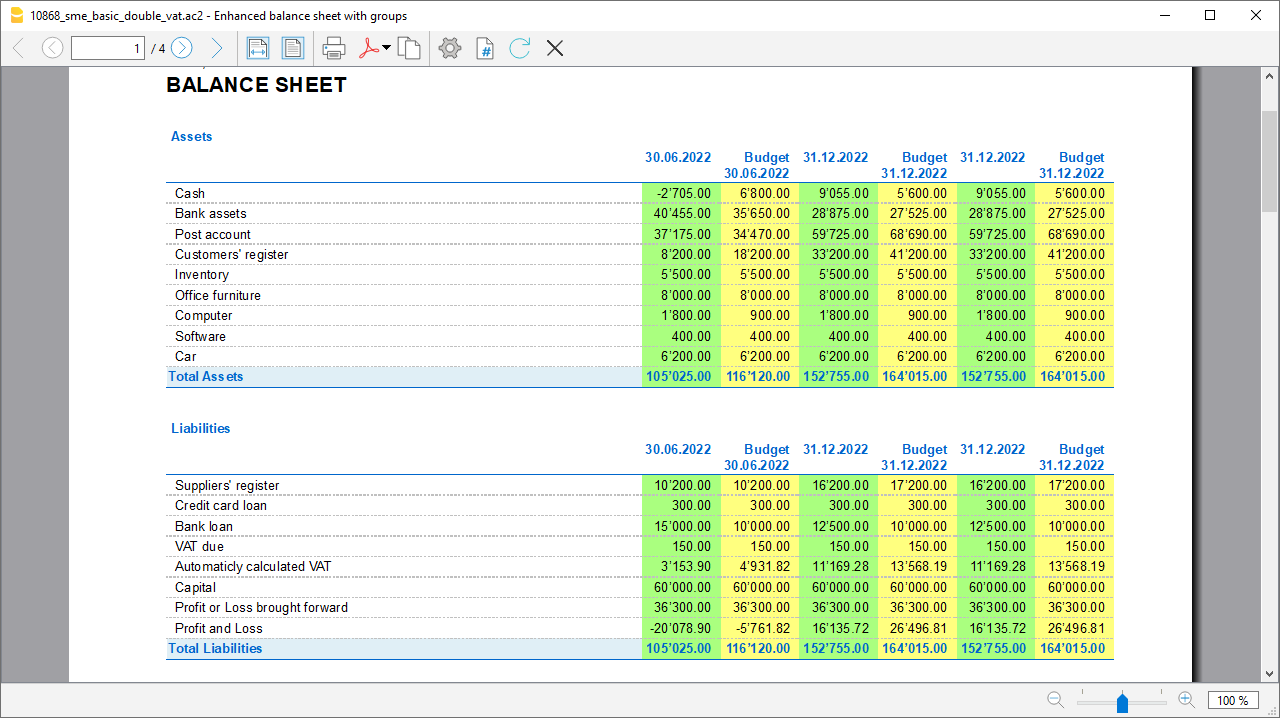Viewport: 1280px width, 718px height.
Task: Select the fit whole page icon
Action: point(292,48)
